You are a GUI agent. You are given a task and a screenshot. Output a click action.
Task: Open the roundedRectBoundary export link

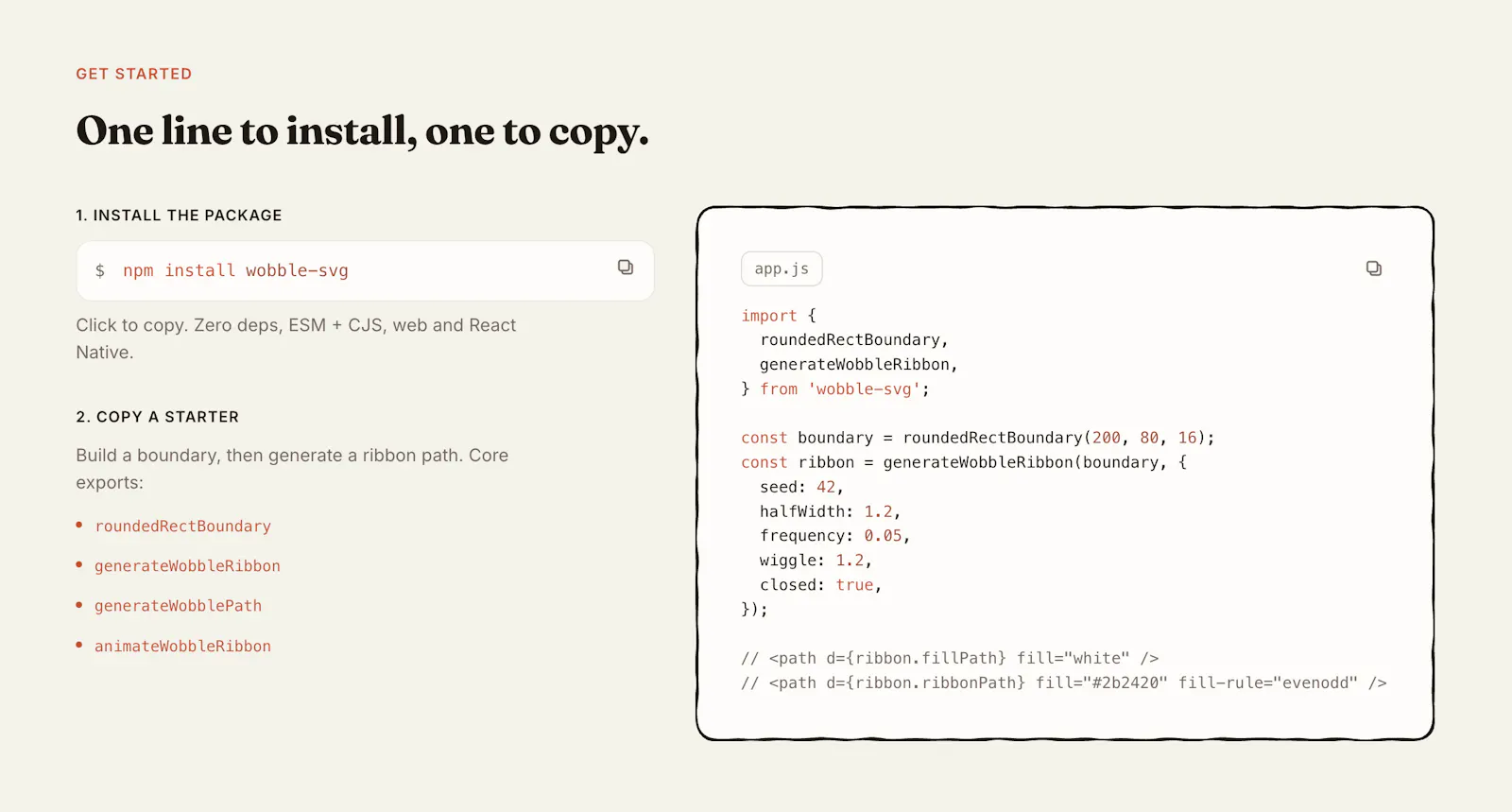182,527
